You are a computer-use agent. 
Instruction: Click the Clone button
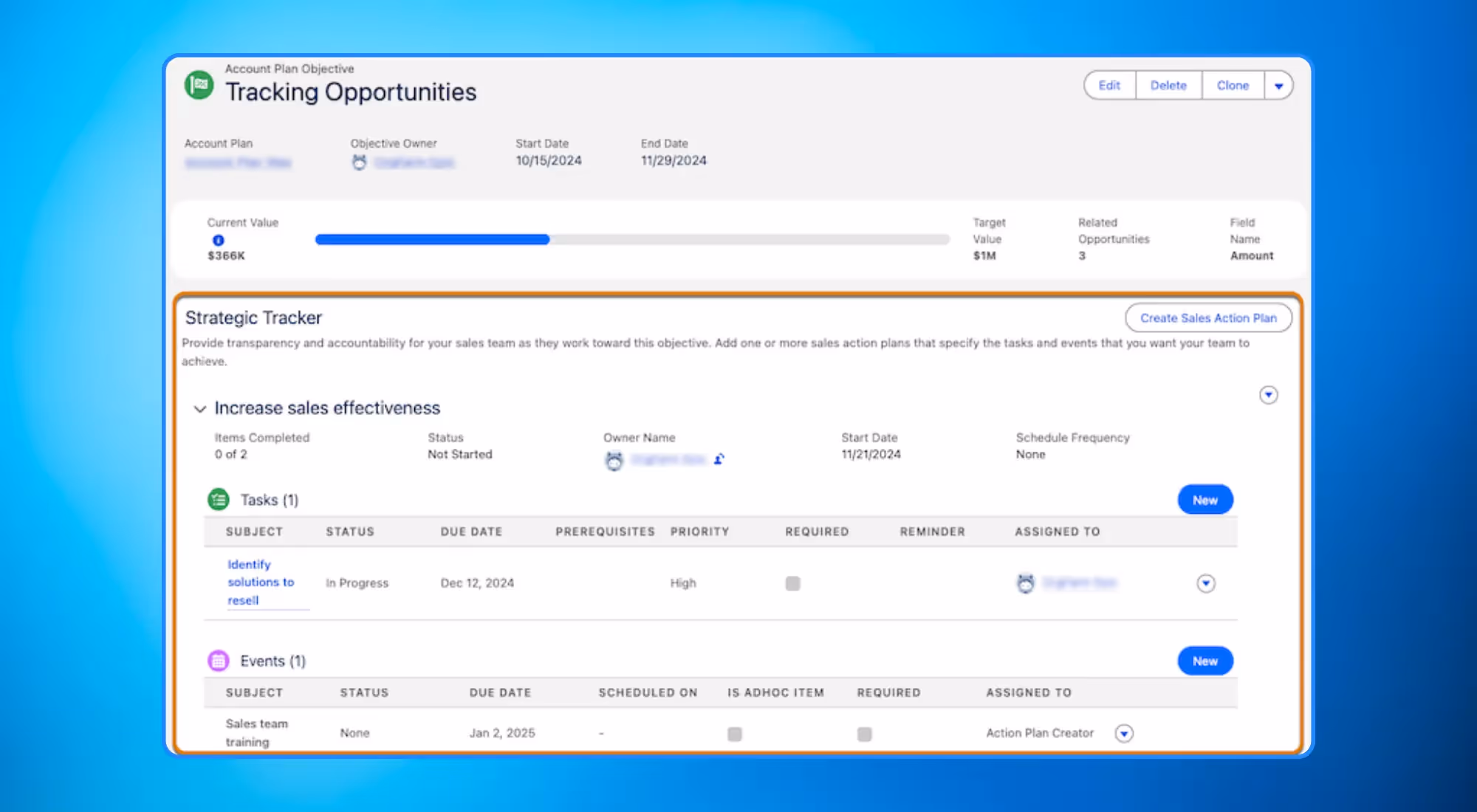coord(1233,86)
